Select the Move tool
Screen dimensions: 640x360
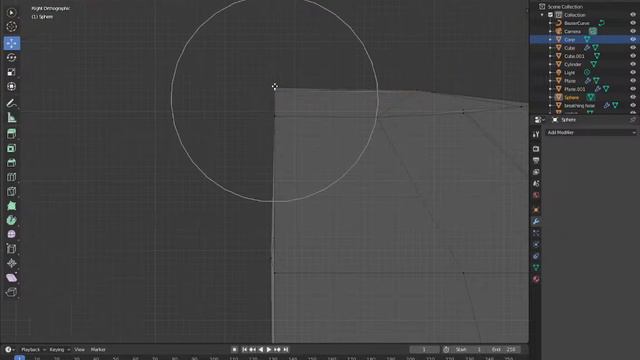(11, 43)
